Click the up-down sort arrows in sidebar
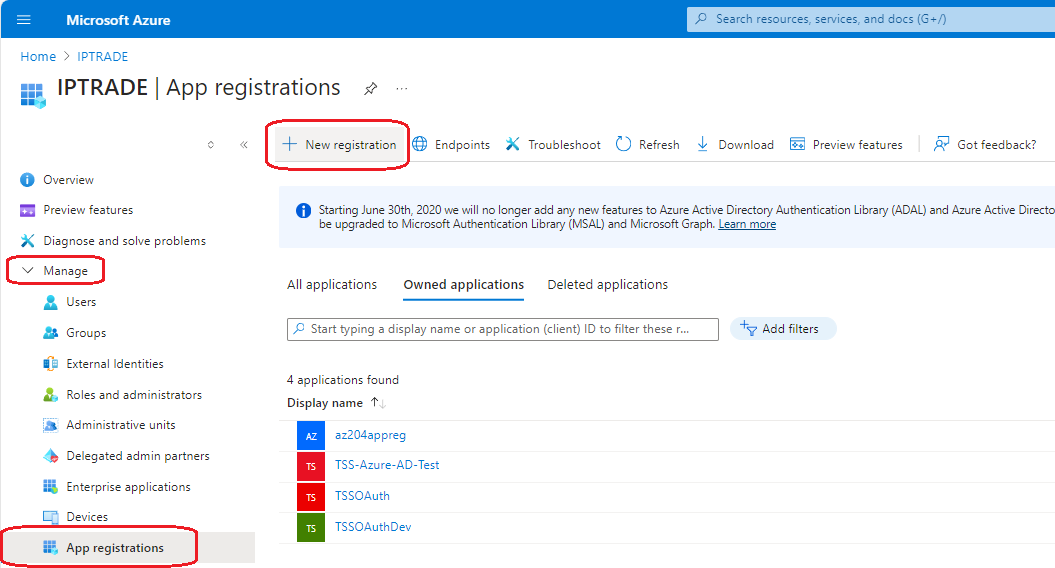Screen dimensions: 1055x568 click(x=211, y=145)
